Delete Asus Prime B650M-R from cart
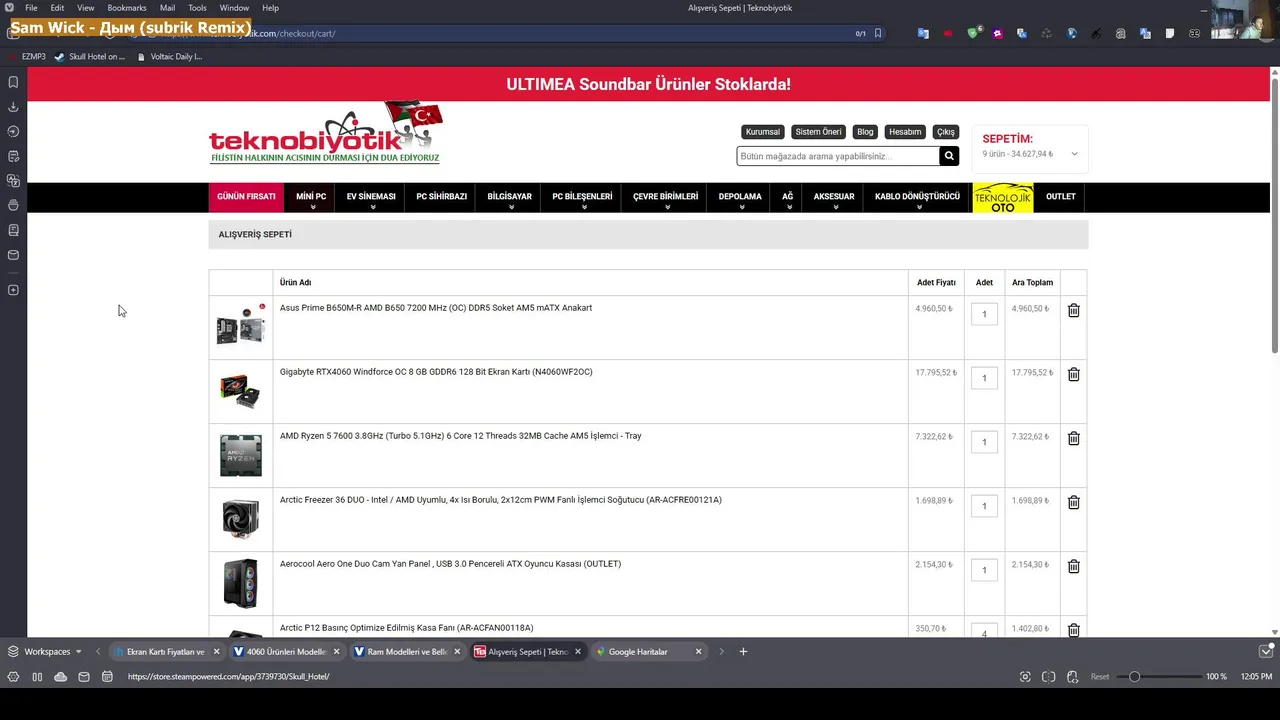The height and width of the screenshot is (720, 1280). pyautogui.click(x=1073, y=310)
